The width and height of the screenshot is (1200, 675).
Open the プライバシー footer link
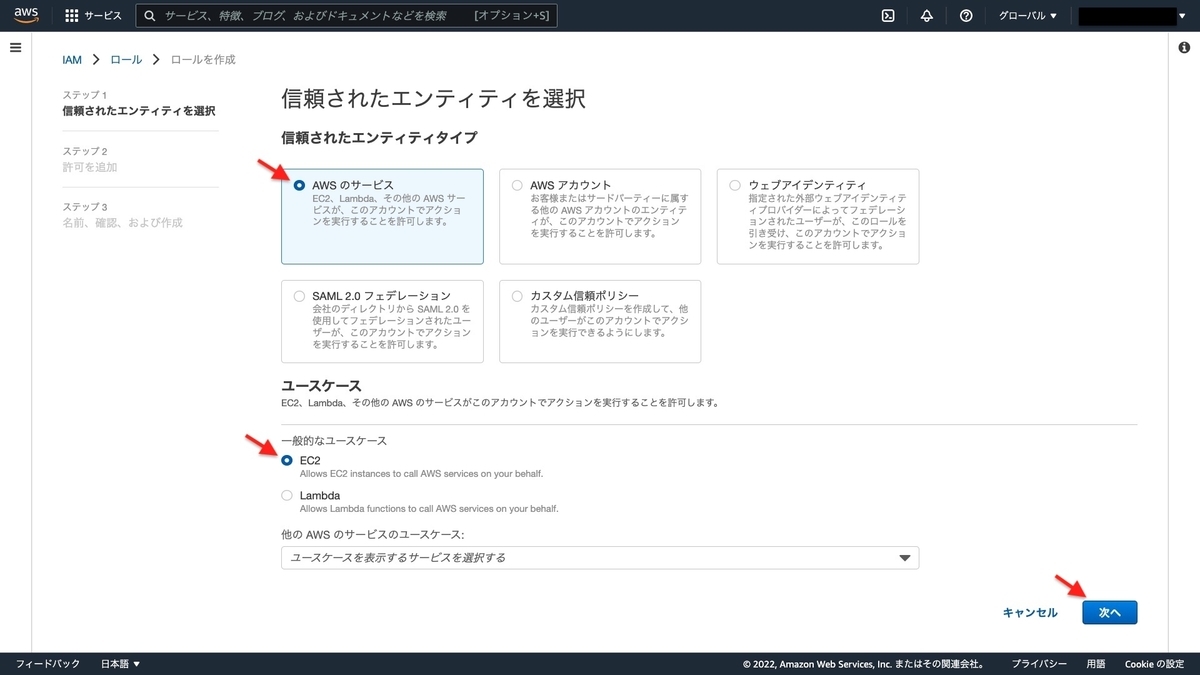click(1039, 664)
